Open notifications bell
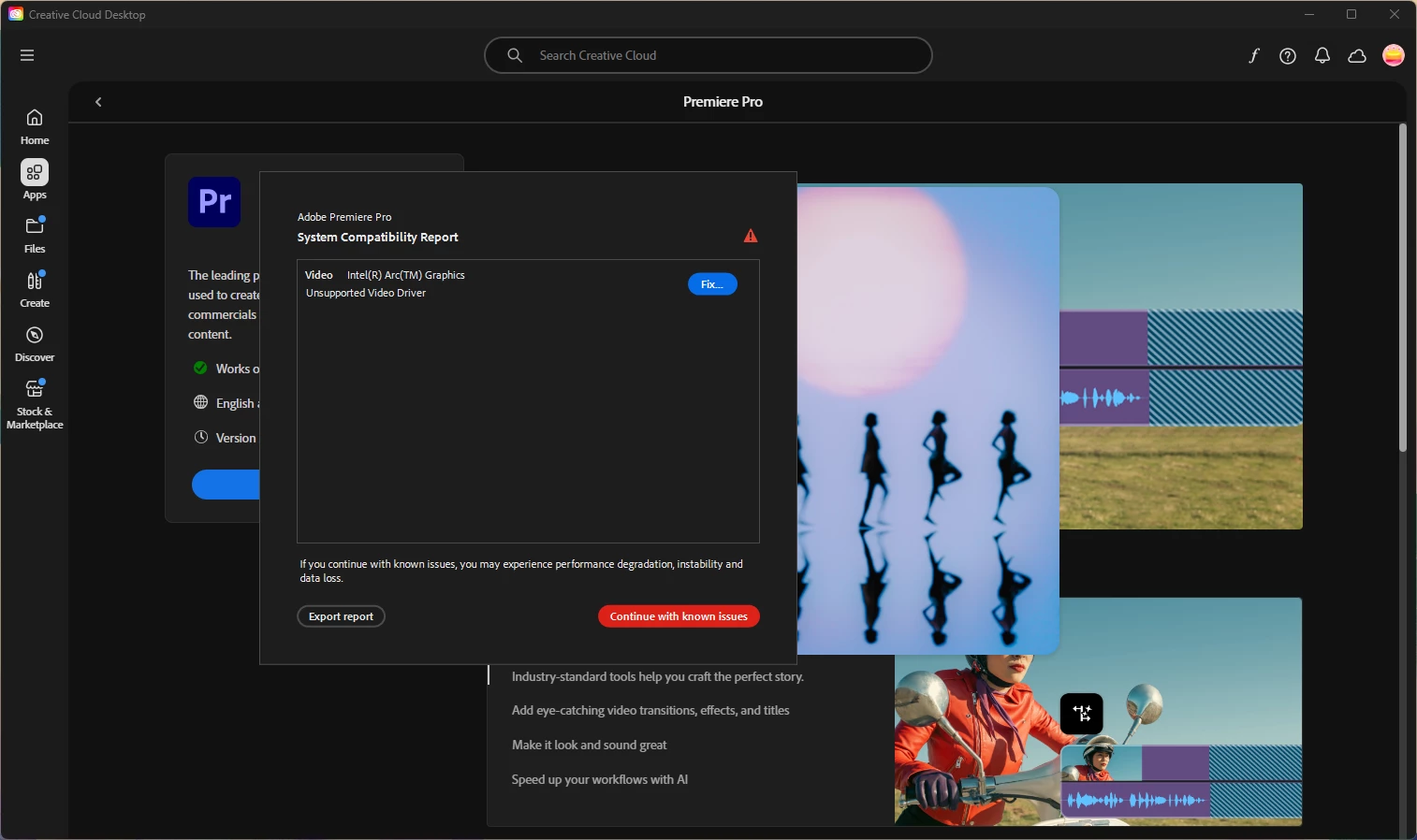Viewport: 1417px width, 840px height. [1322, 56]
